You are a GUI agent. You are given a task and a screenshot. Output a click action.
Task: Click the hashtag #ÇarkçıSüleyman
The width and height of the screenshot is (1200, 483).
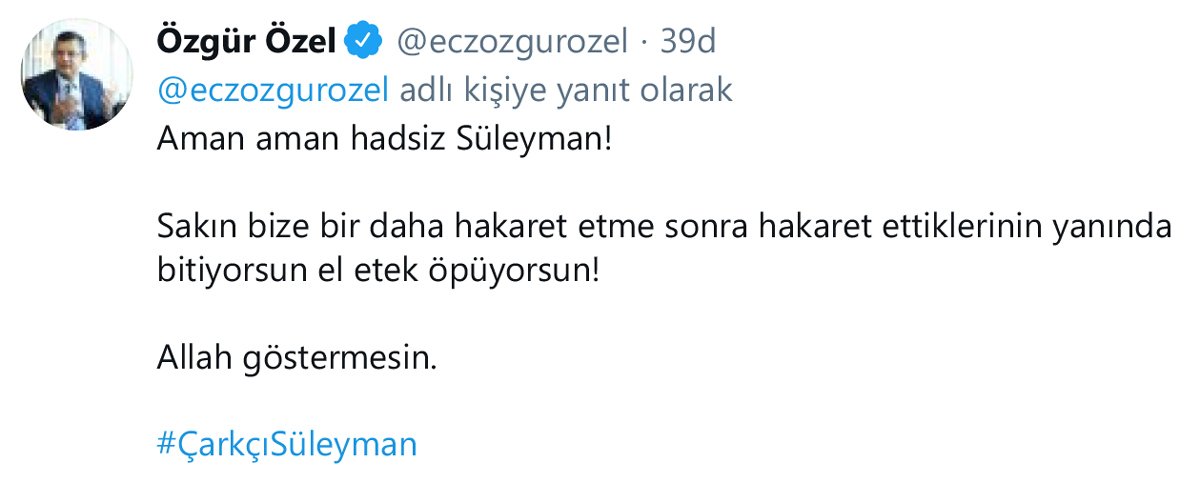[287, 444]
